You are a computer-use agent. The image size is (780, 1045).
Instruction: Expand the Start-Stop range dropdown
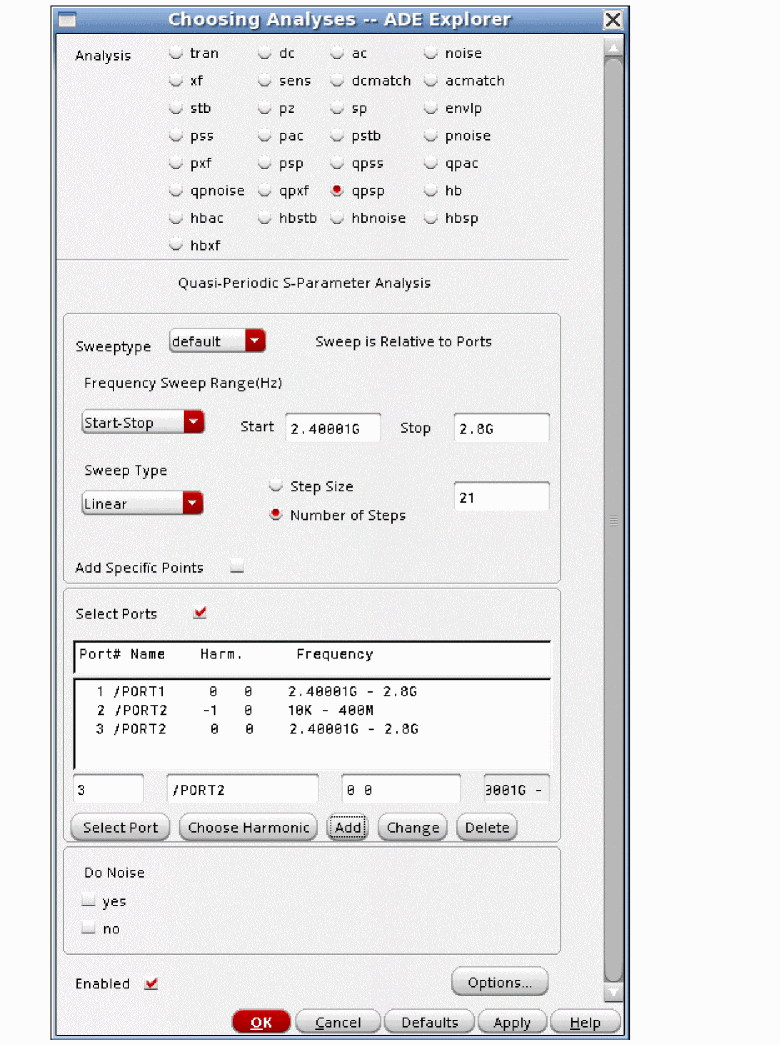(x=143, y=423)
